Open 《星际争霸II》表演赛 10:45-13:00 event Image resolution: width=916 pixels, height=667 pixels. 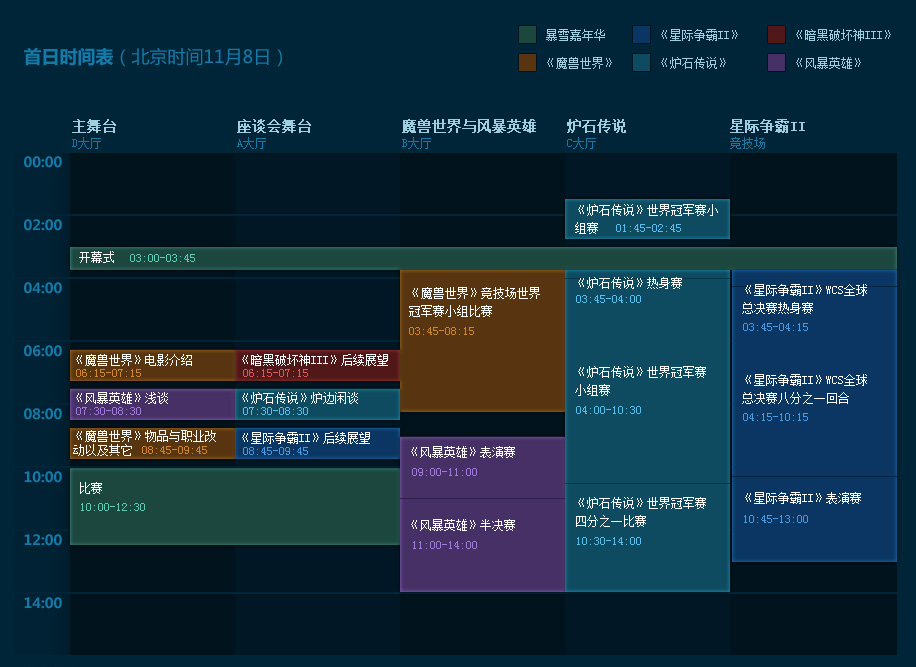point(814,519)
